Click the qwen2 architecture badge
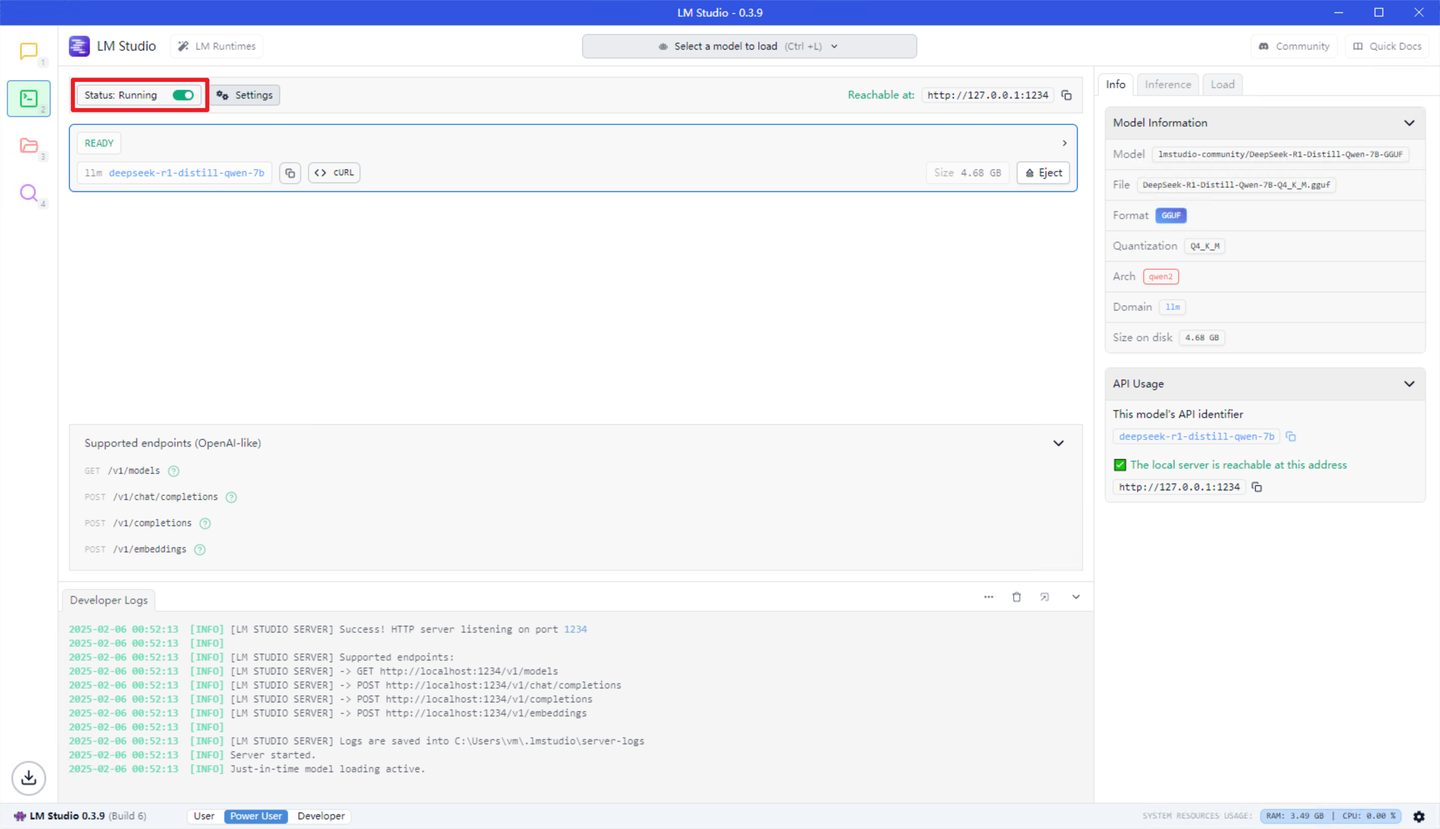 pyautogui.click(x=1161, y=277)
